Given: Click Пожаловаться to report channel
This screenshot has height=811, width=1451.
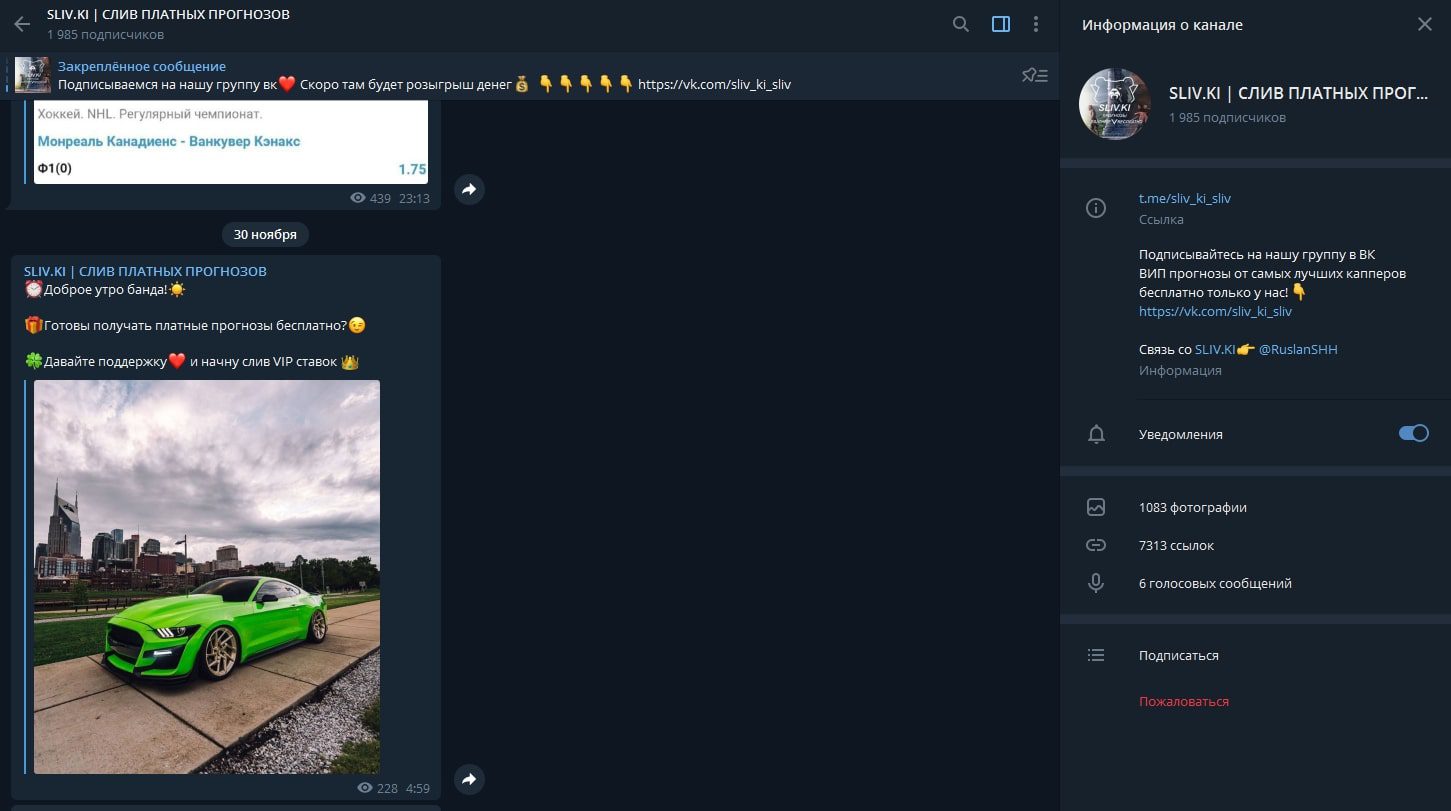Looking at the screenshot, I should click(1183, 701).
